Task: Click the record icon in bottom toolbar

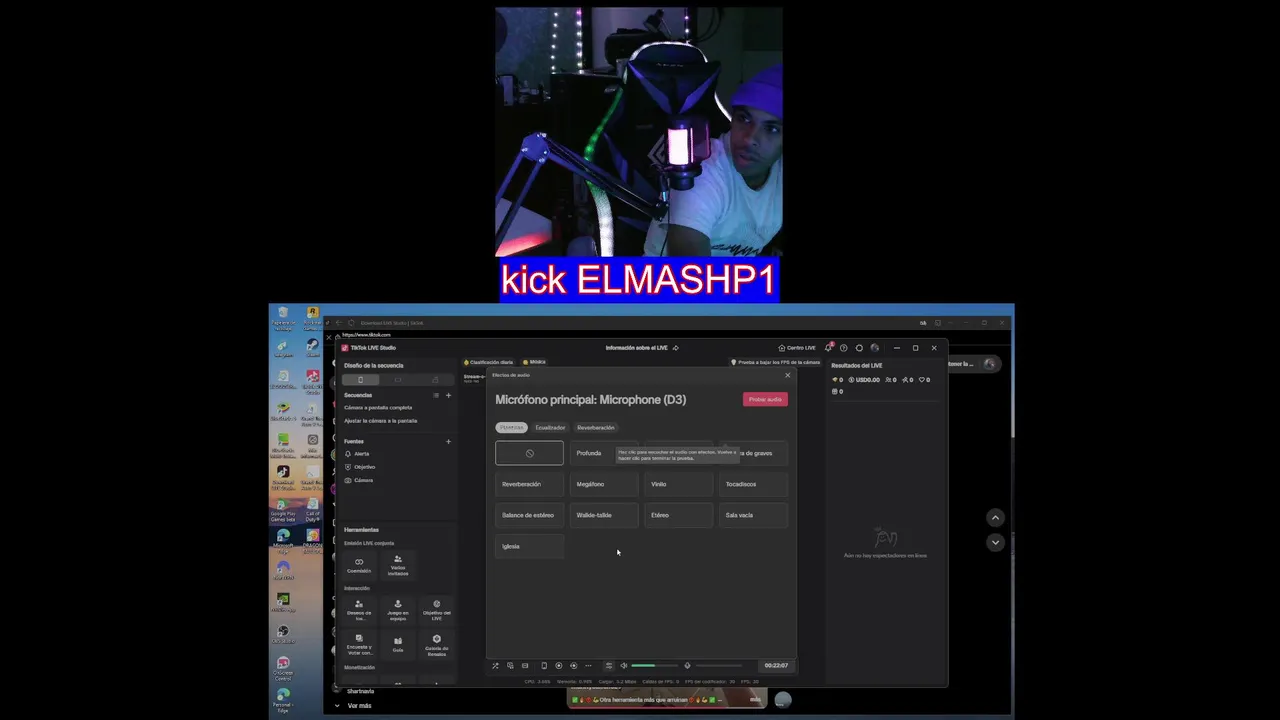Action: pos(559,666)
